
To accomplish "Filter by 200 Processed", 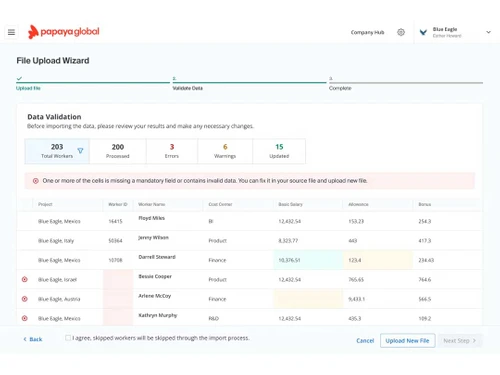I will [x=118, y=151].
